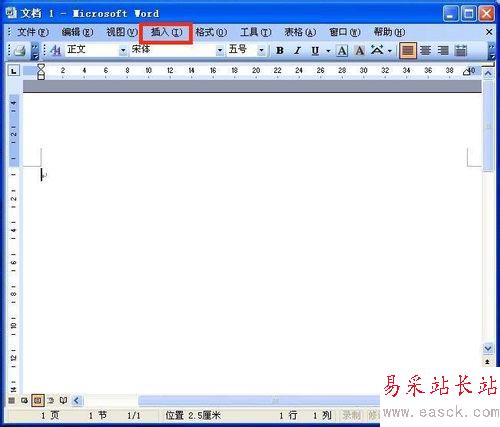
Task: Open the 格式(O) menu
Action: pos(211,32)
